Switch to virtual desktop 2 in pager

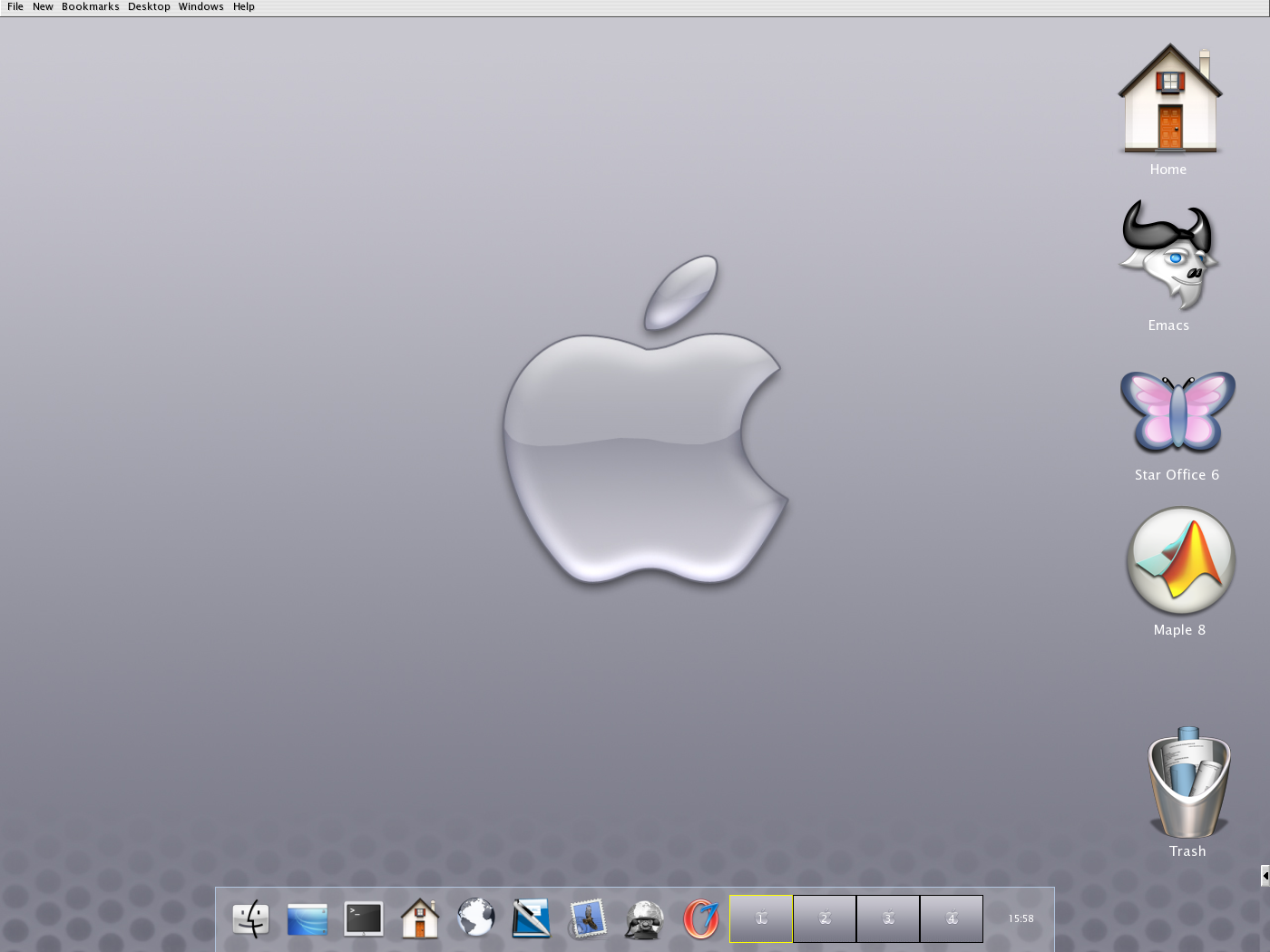point(825,918)
